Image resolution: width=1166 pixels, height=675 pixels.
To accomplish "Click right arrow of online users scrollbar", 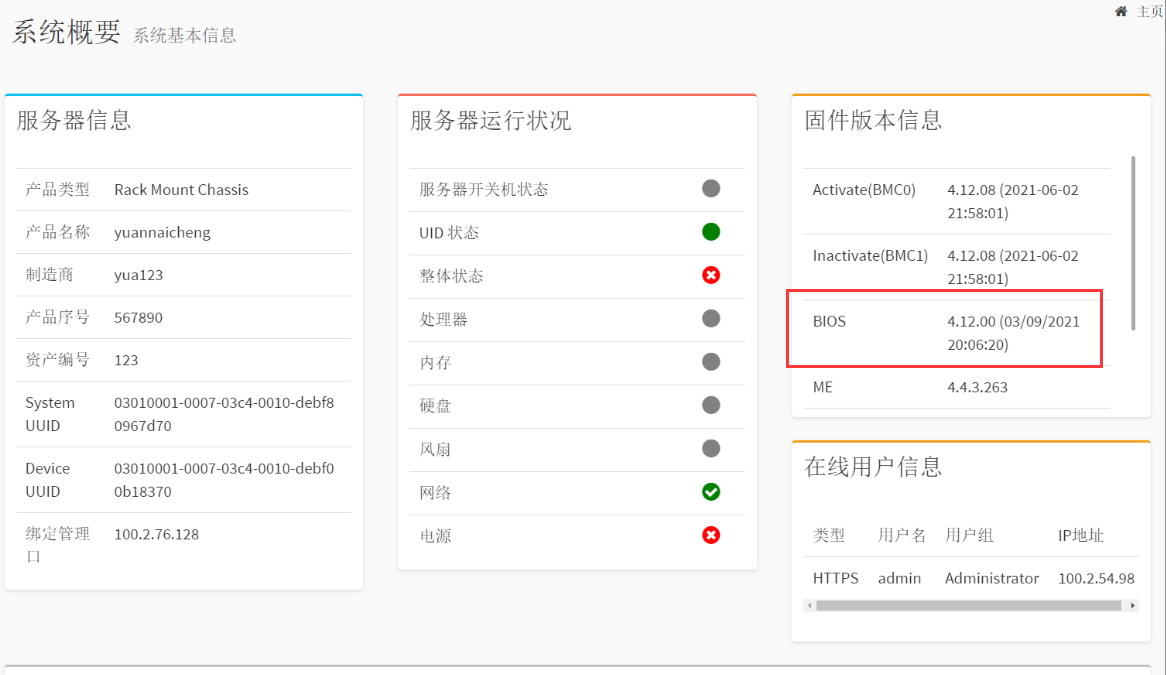I will 1133,605.
